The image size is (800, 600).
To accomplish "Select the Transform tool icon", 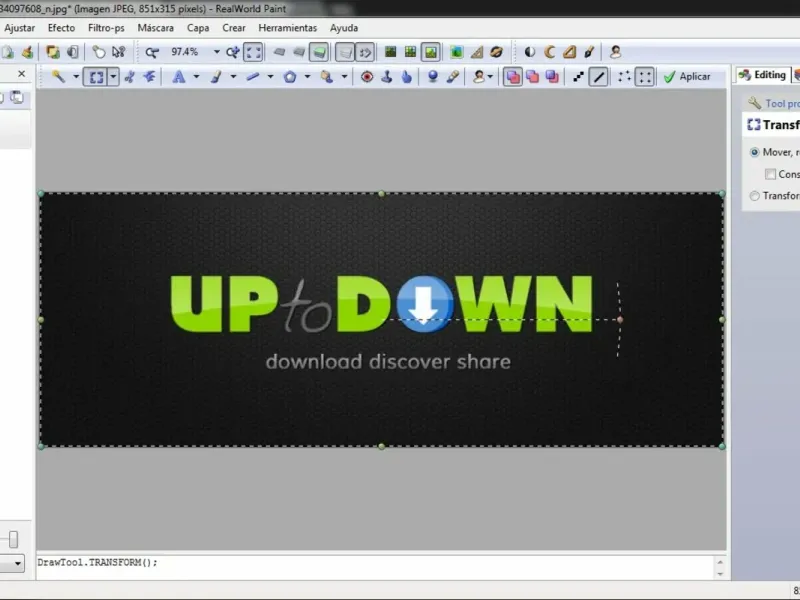I will tap(97, 77).
